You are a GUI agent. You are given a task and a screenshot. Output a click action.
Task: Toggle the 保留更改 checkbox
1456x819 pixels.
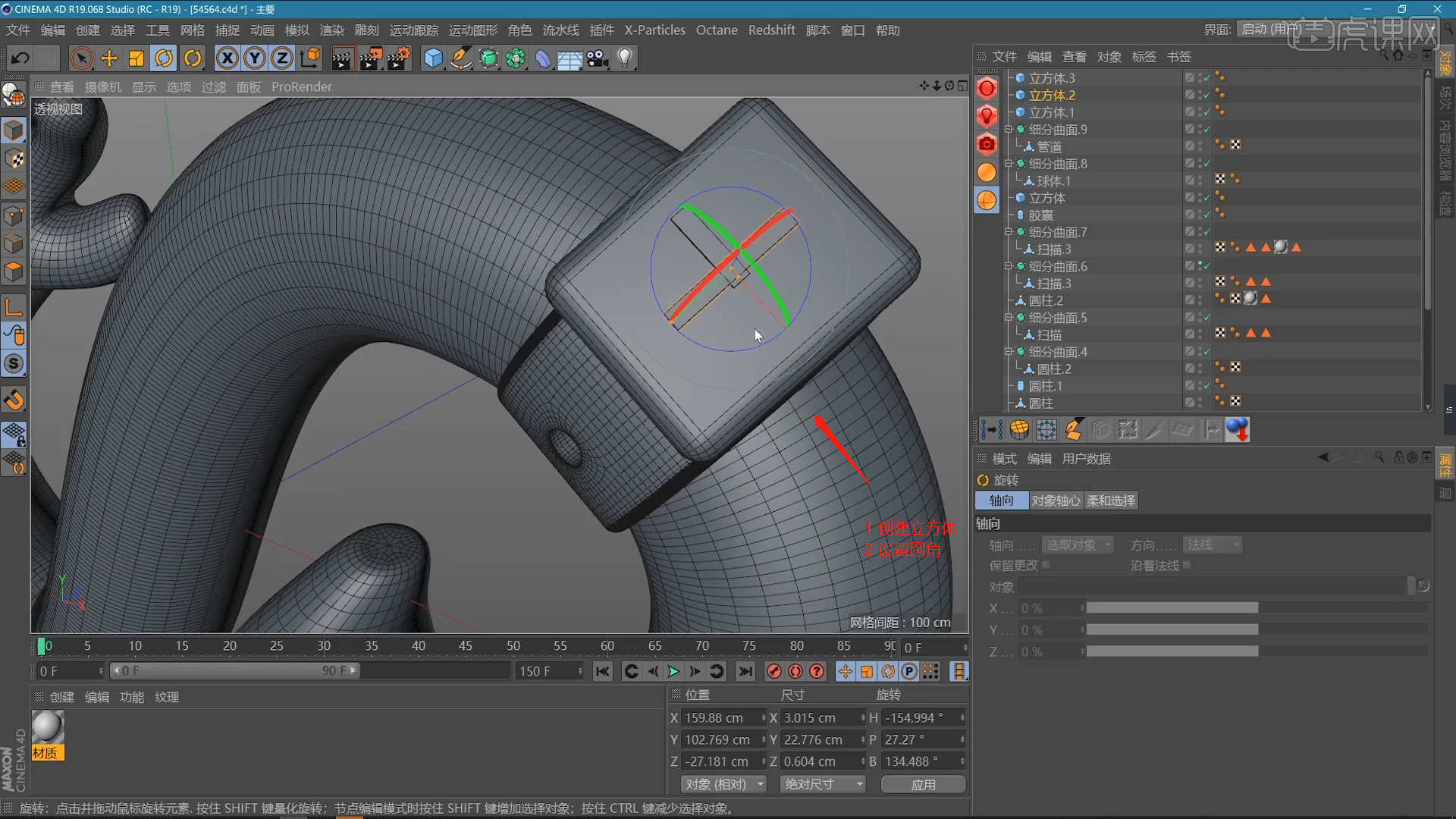click(1046, 565)
